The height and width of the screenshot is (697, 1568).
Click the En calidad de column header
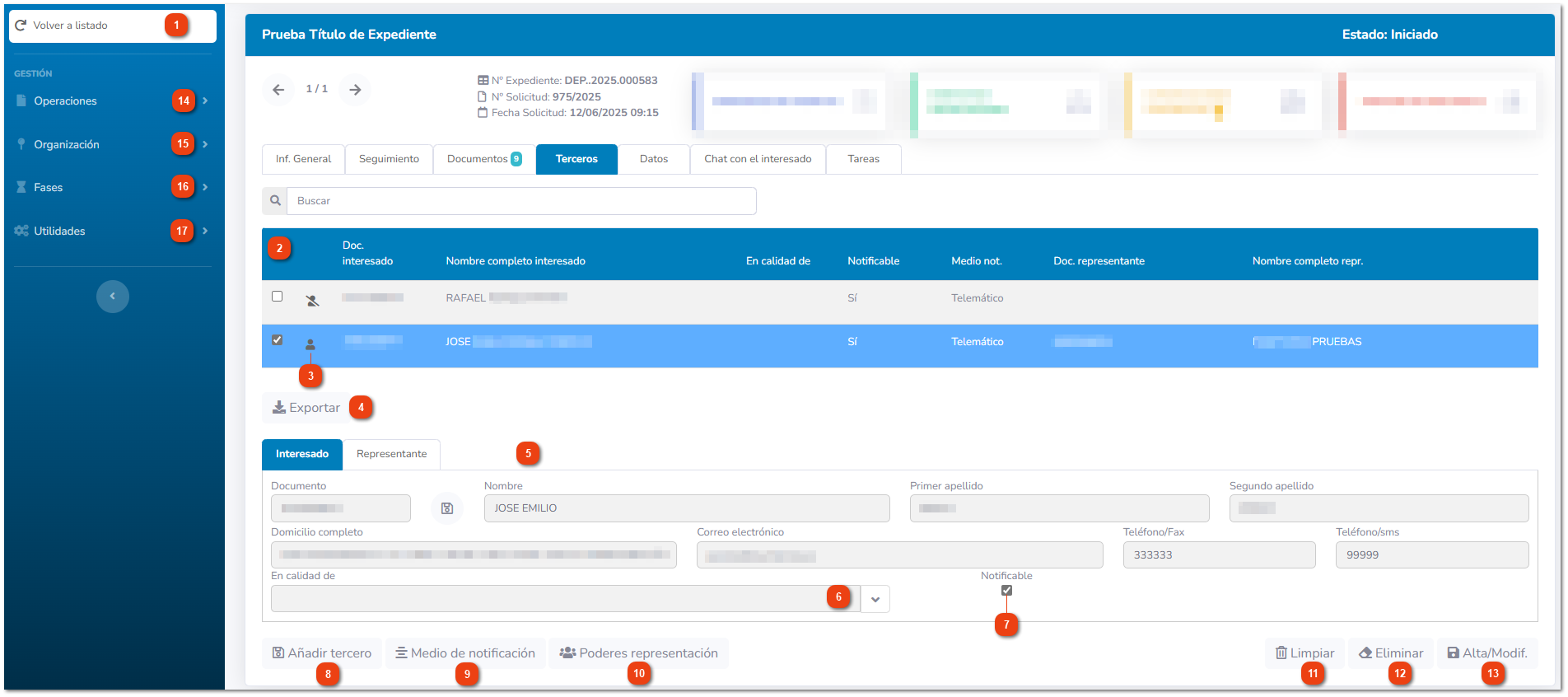pyautogui.click(x=778, y=261)
